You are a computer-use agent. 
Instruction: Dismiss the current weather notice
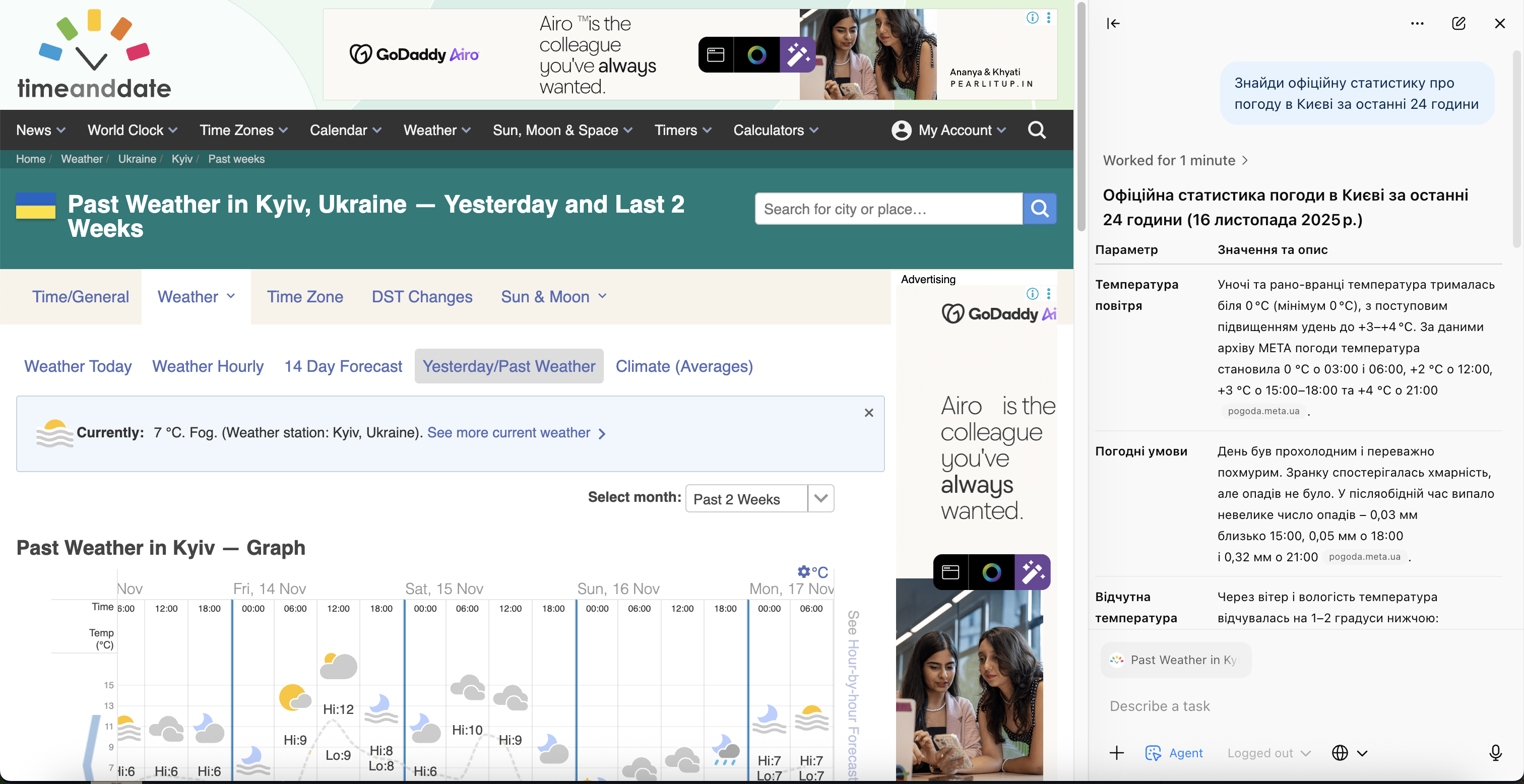click(x=868, y=413)
